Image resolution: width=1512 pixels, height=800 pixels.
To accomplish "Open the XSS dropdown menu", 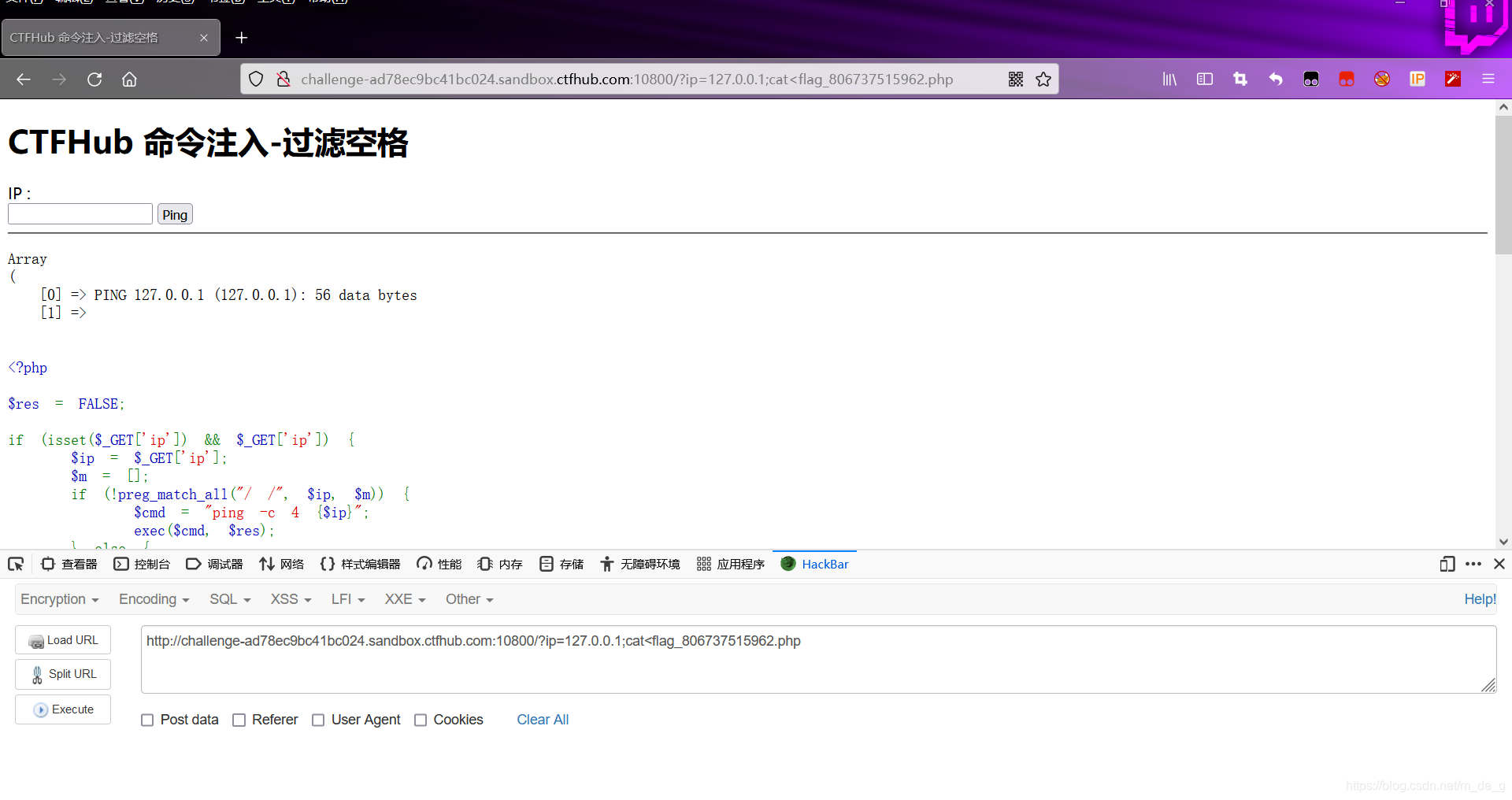I will (x=291, y=600).
